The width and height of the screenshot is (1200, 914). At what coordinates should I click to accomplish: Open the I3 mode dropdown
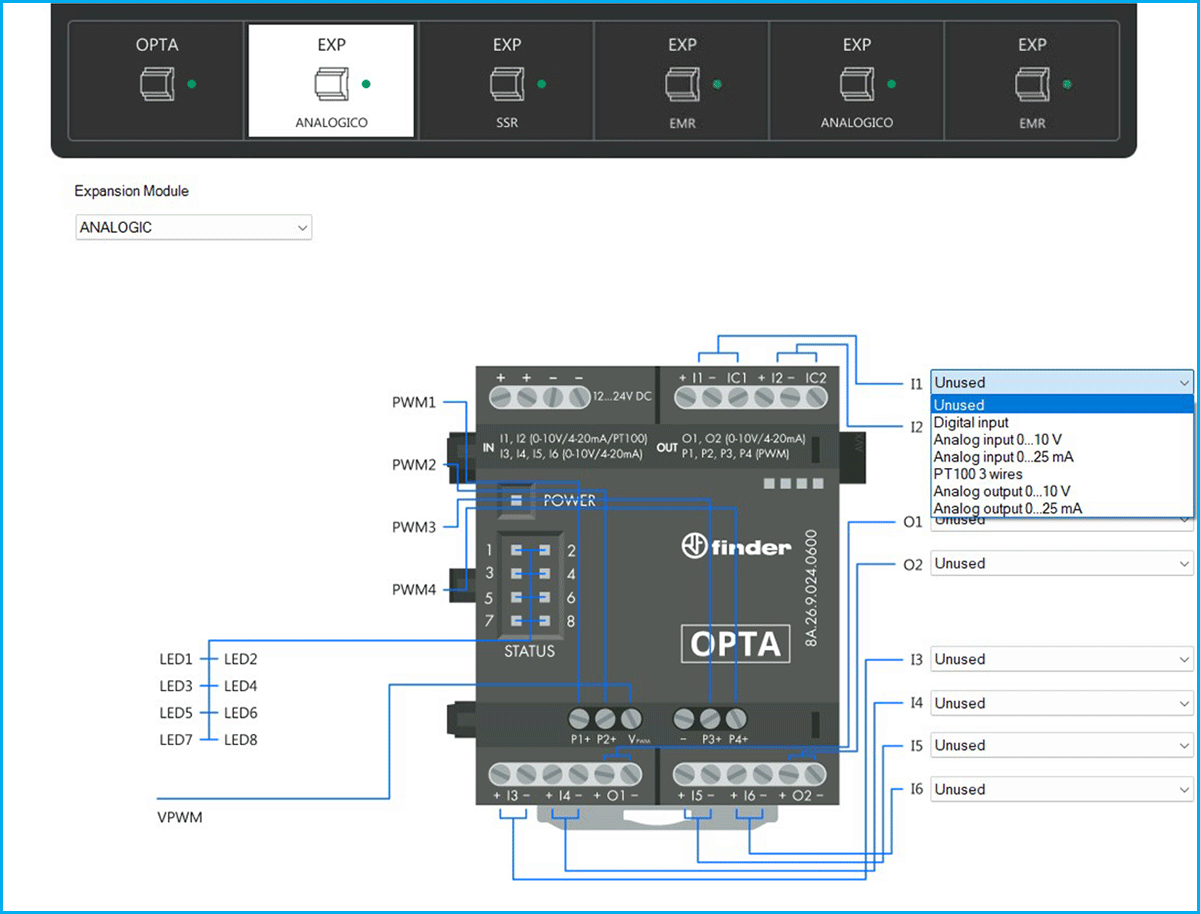pos(1061,659)
